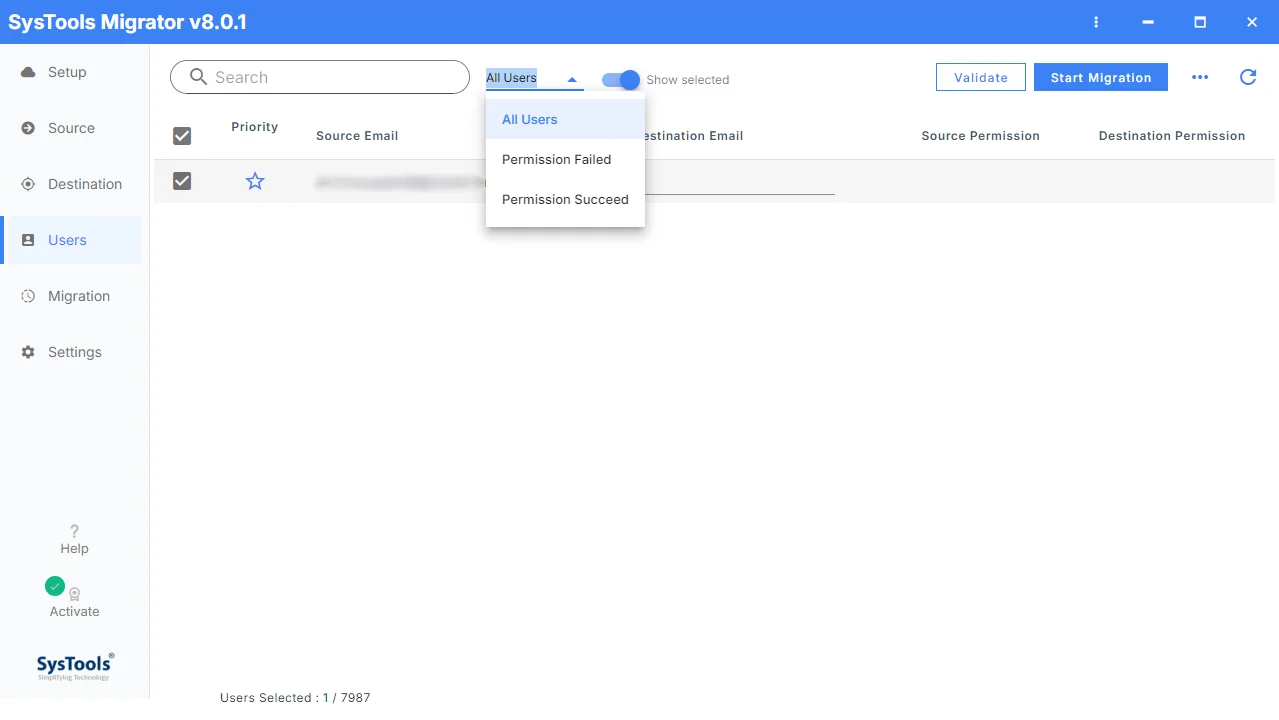The image size is (1279, 720).
Task: Click the search magnifier icon
Action: pyautogui.click(x=198, y=77)
